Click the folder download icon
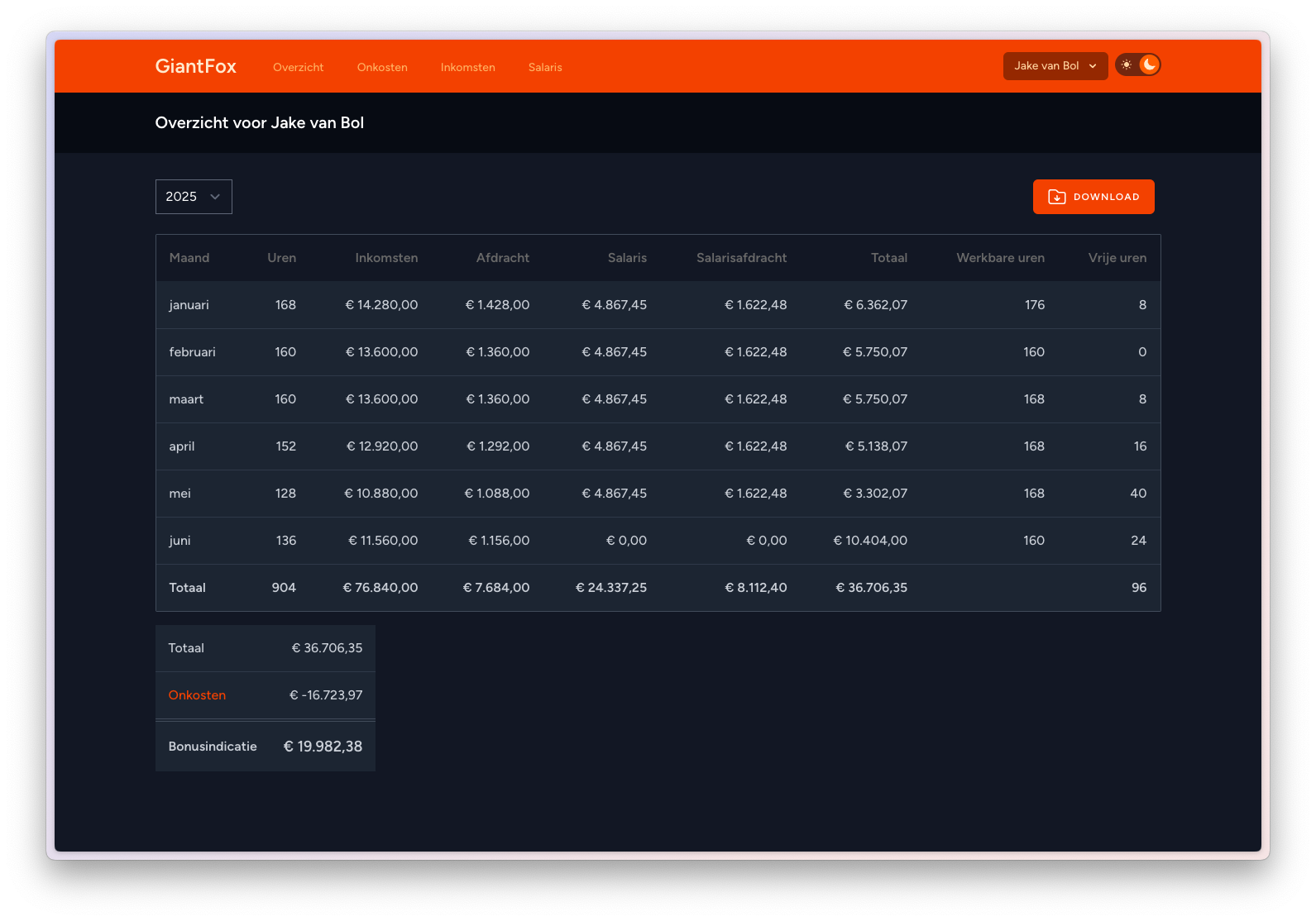Viewport: 1316px width, 921px height. 1056,197
